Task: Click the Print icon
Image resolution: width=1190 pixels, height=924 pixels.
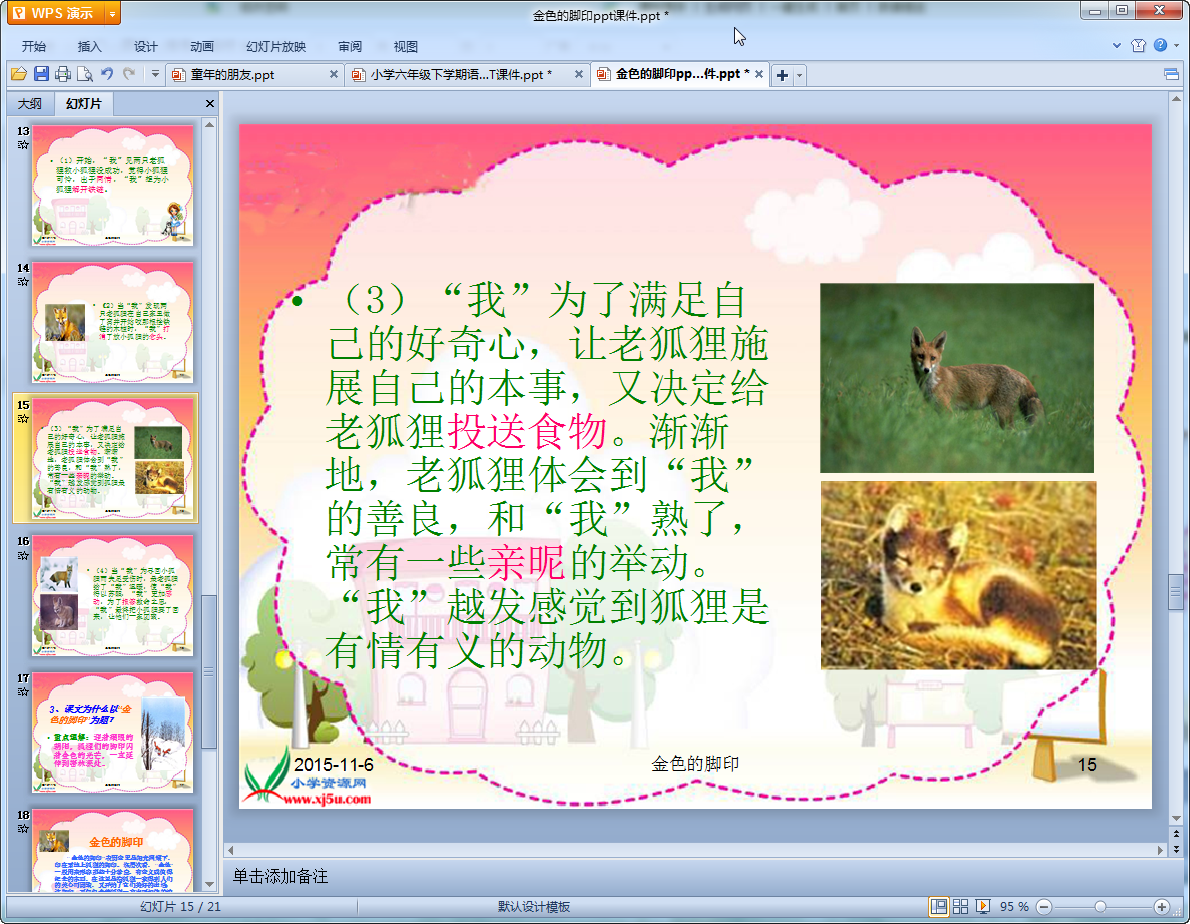Action: tap(63, 74)
